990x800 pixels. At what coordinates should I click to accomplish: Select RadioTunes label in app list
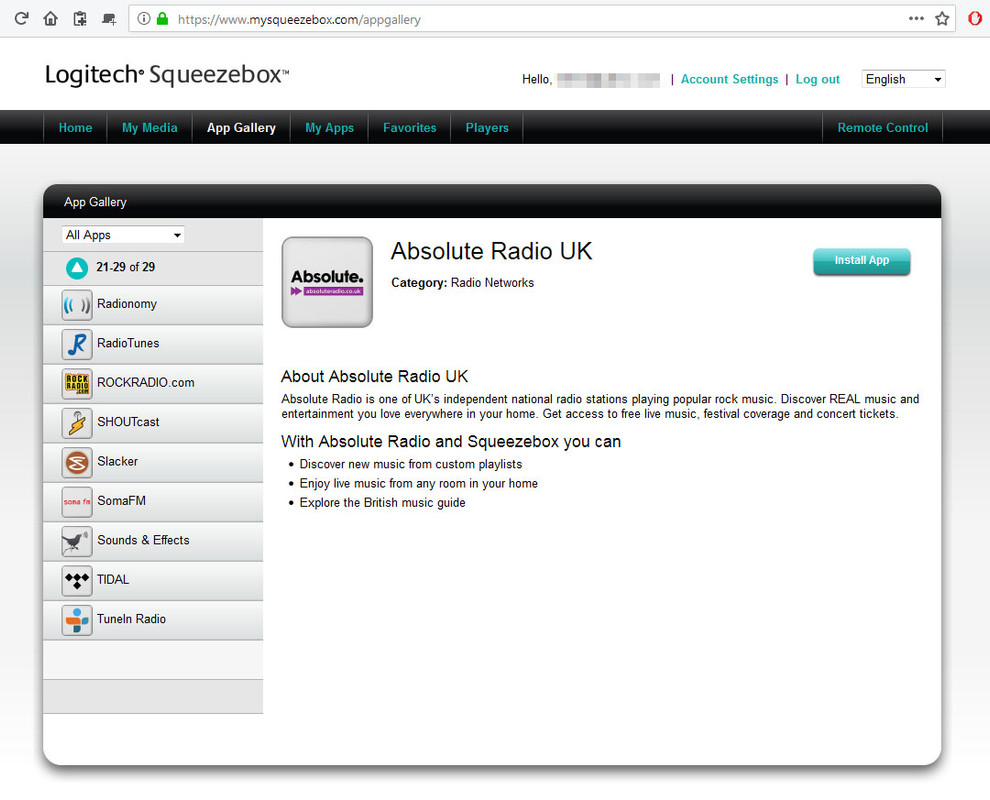pyautogui.click(x=128, y=343)
